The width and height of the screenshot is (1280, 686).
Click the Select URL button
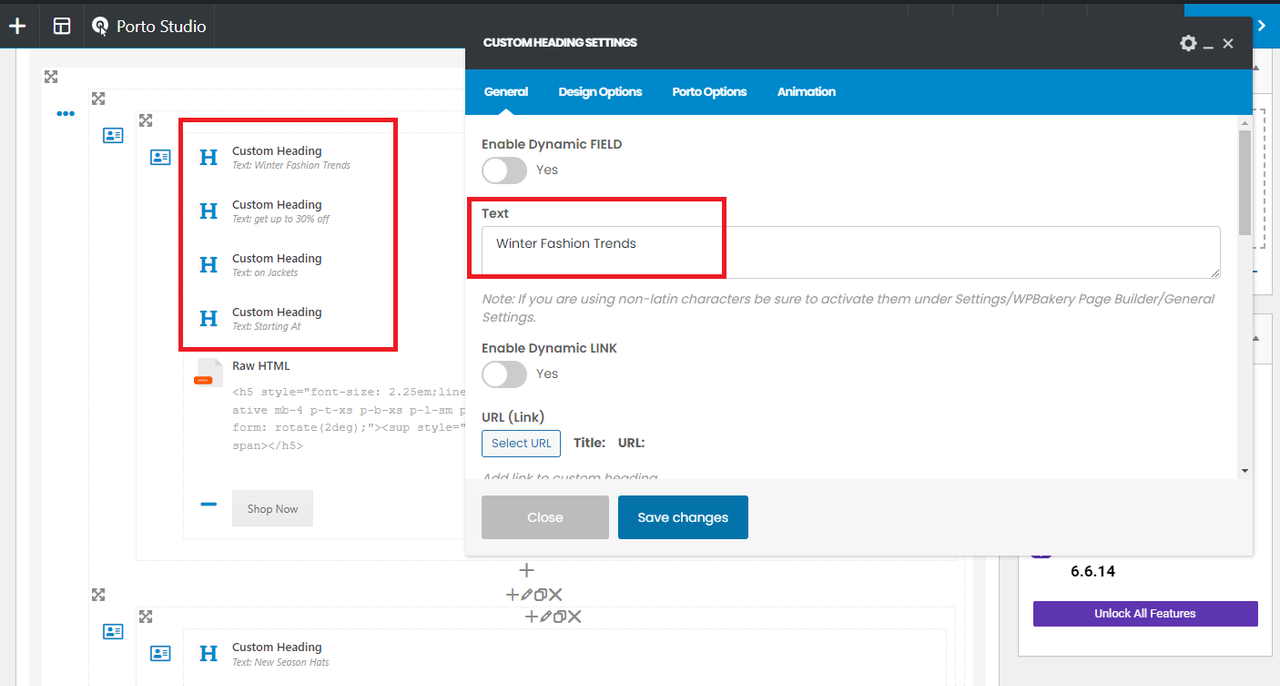pyautogui.click(x=521, y=443)
